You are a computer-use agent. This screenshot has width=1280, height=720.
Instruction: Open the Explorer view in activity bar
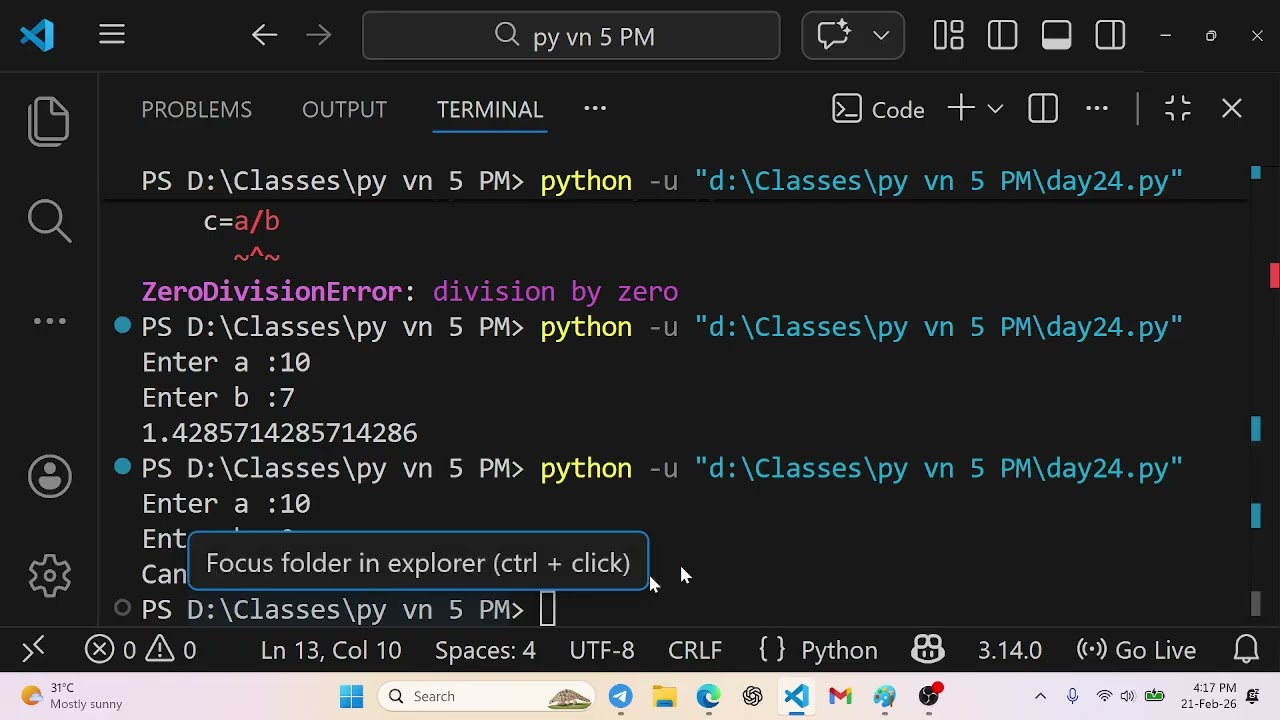click(x=49, y=121)
